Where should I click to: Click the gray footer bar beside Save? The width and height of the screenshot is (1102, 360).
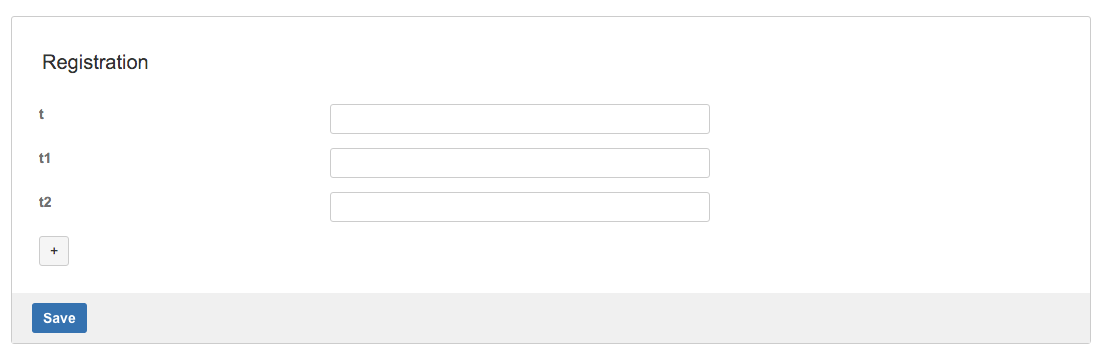pyautogui.click(x=588, y=318)
